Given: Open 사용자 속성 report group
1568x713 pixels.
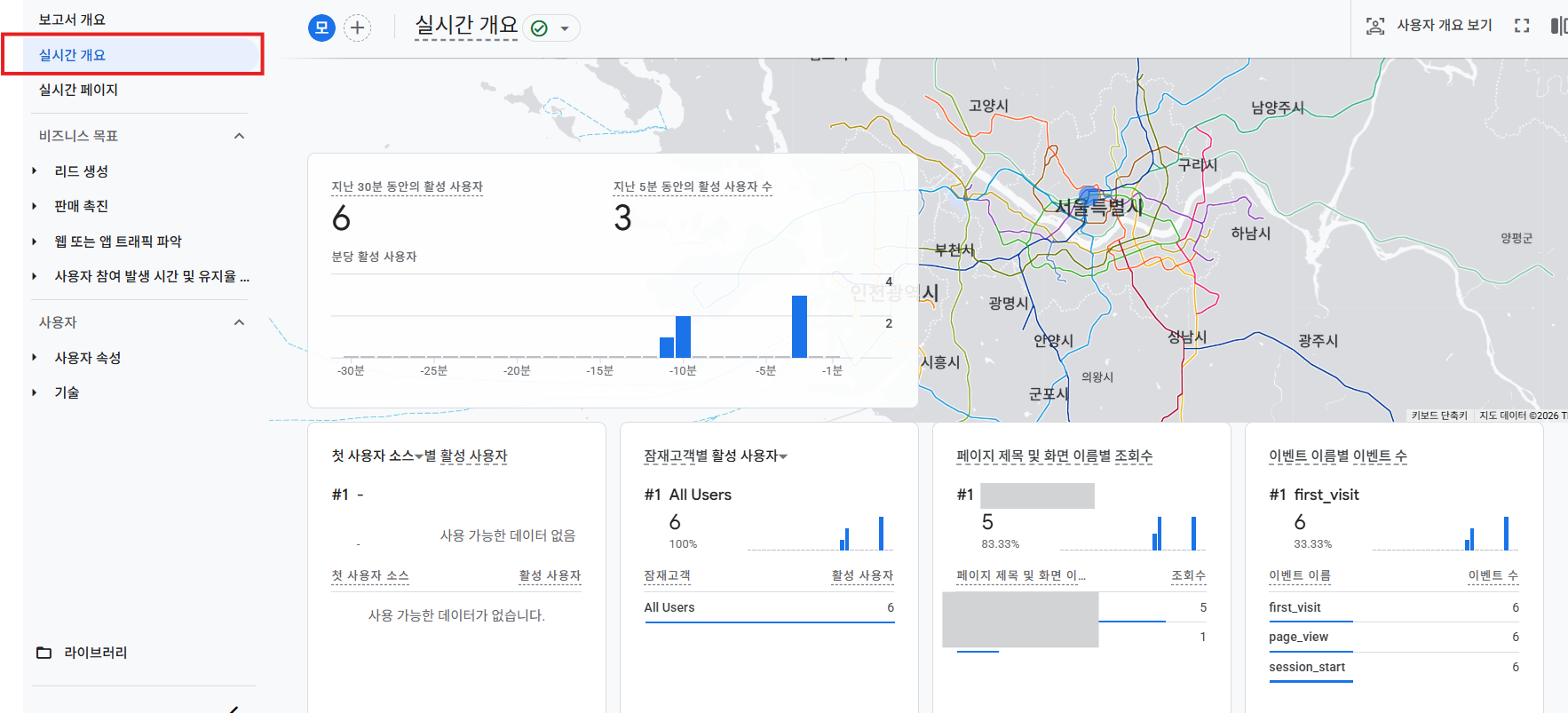Looking at the screenshot, I should pos(88,358).
